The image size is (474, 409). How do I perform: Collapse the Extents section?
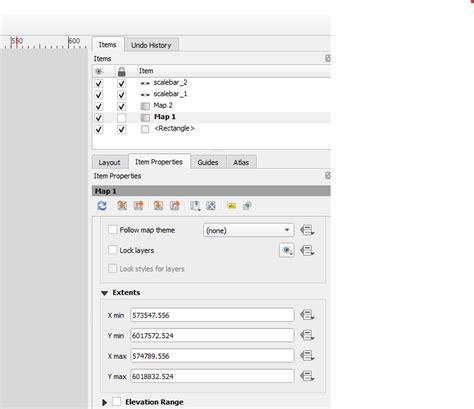[104, 293]
